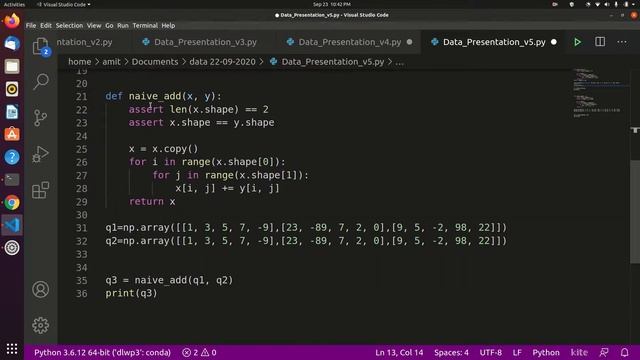Viewport: 640px width, 360px height.
Task: Change file encoding 'UTF-8'
Action: tap(491, 352)
